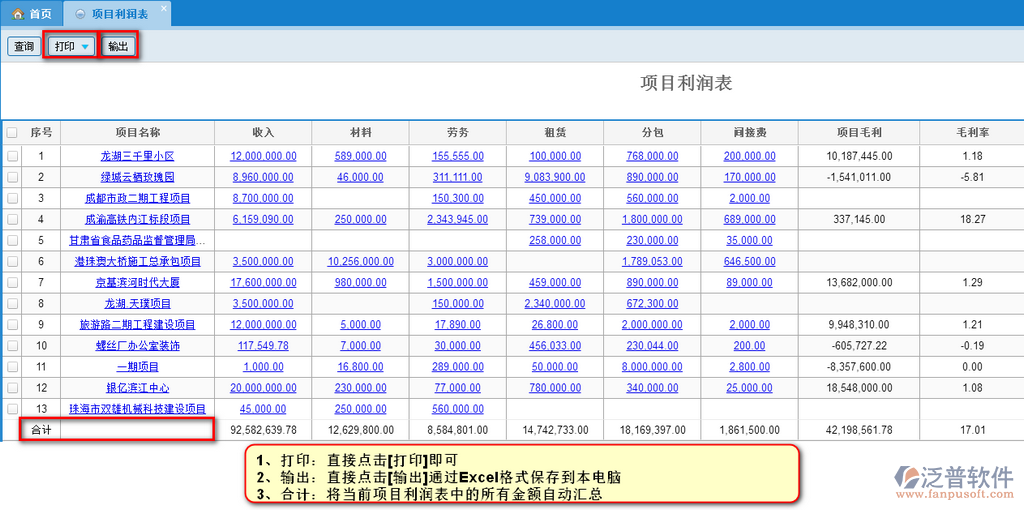
Task: Click income 17,600,000.00 for 京基滨河时代大厦
Action: 263,282
